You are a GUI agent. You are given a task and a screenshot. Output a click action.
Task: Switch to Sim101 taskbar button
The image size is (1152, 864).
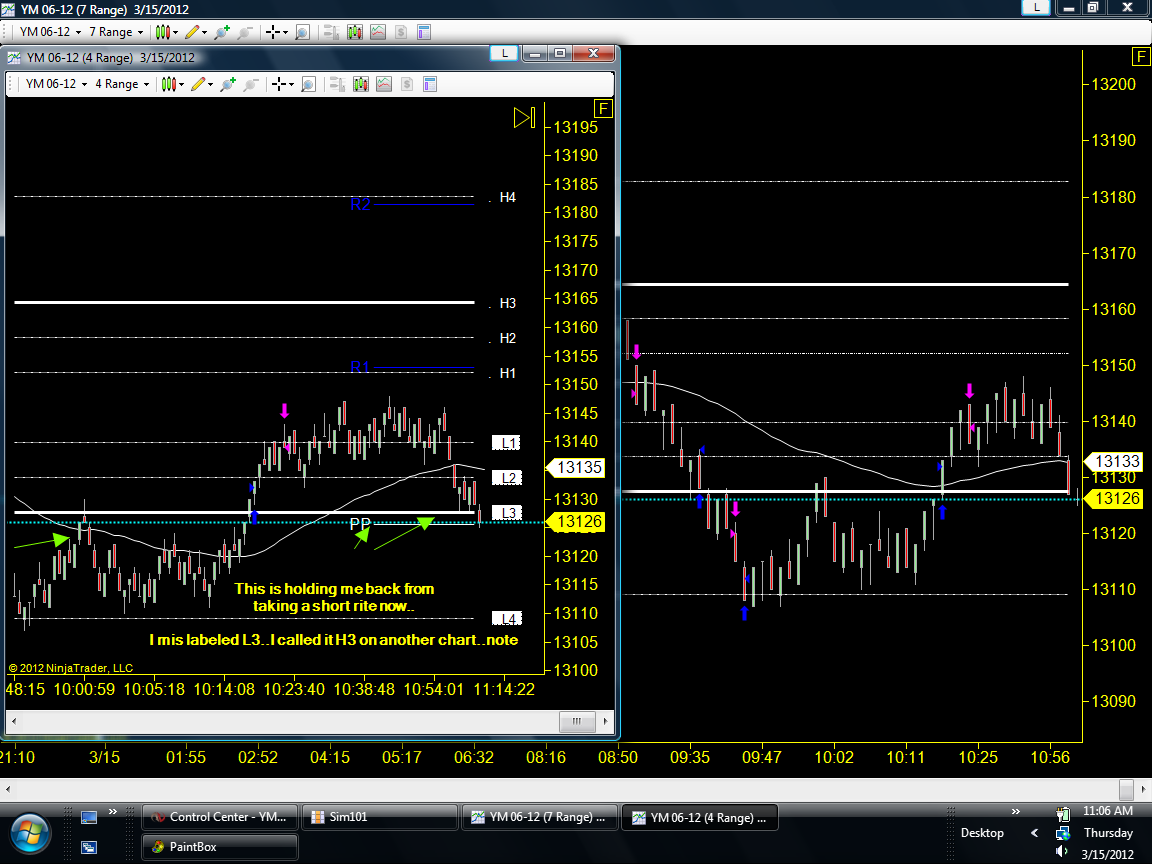coord(379,817)
